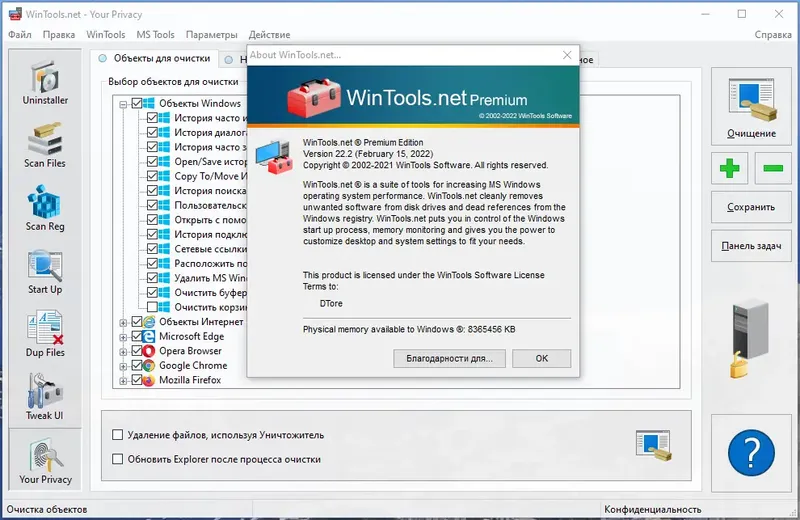Open the Uninstaller tool
Image resolution: width=800 pixels, height=520 pixels.
[x=45, y=83]
